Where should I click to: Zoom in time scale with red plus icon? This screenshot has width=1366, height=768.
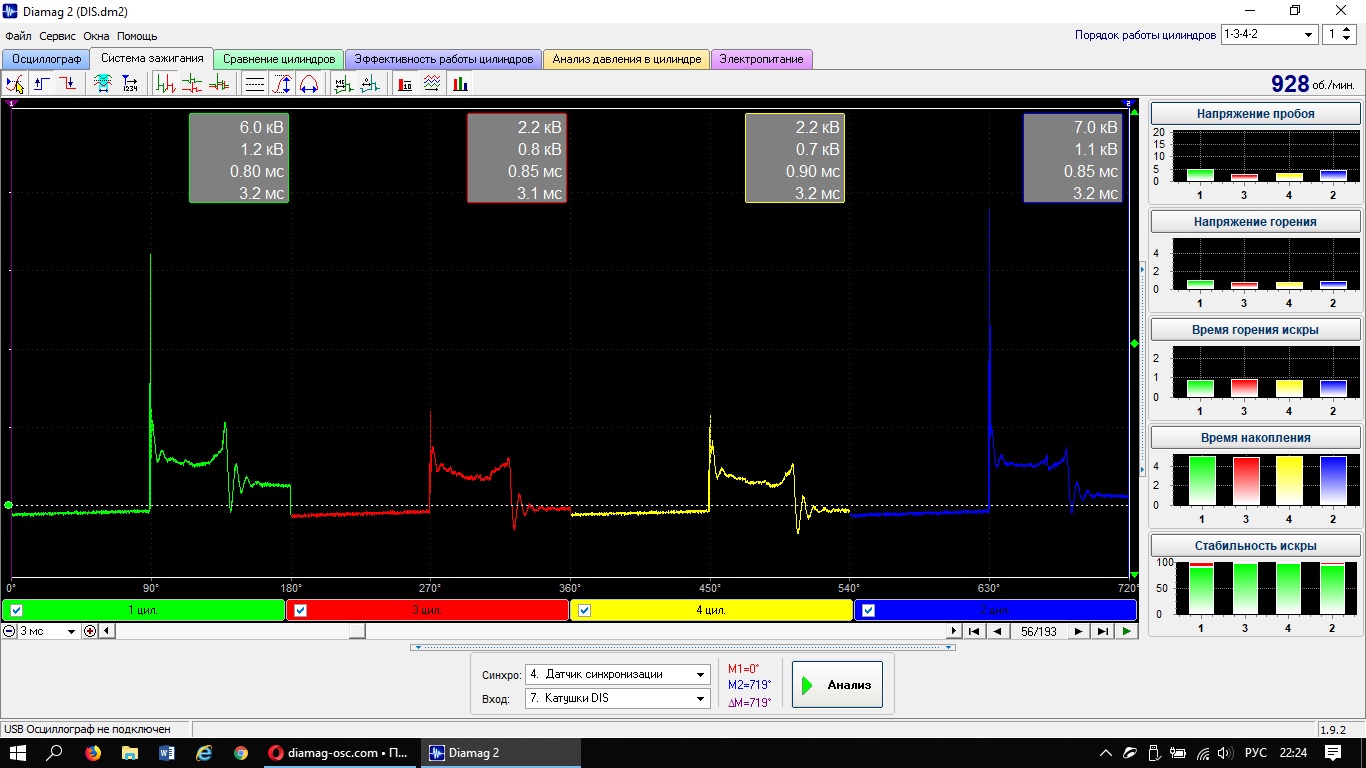point(90,631)
